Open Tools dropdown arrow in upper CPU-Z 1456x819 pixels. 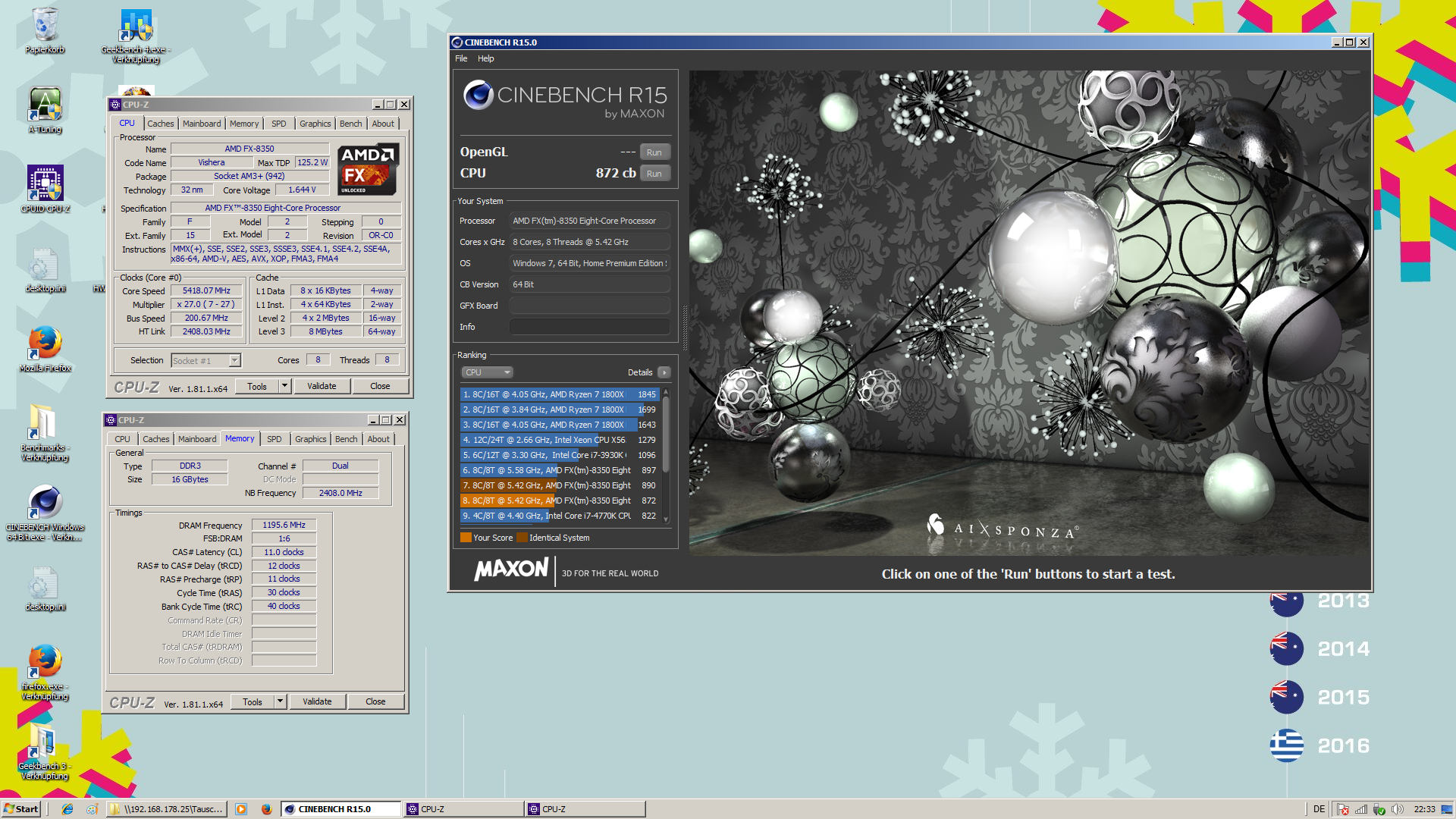coord(284,386)
